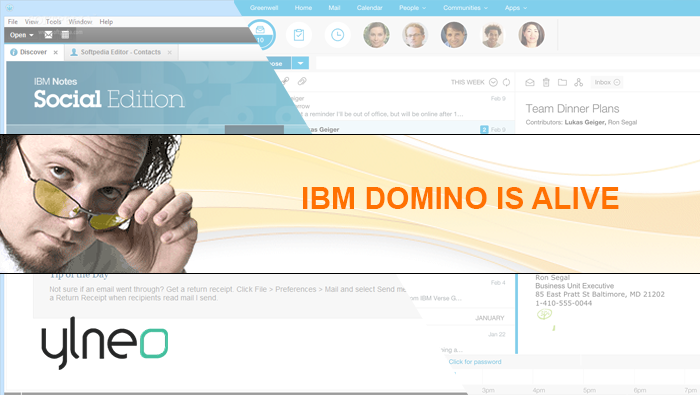Screen dimensions: 700x395
Task: Click the '1-410-555-0044' phone number
Action: 563,303
